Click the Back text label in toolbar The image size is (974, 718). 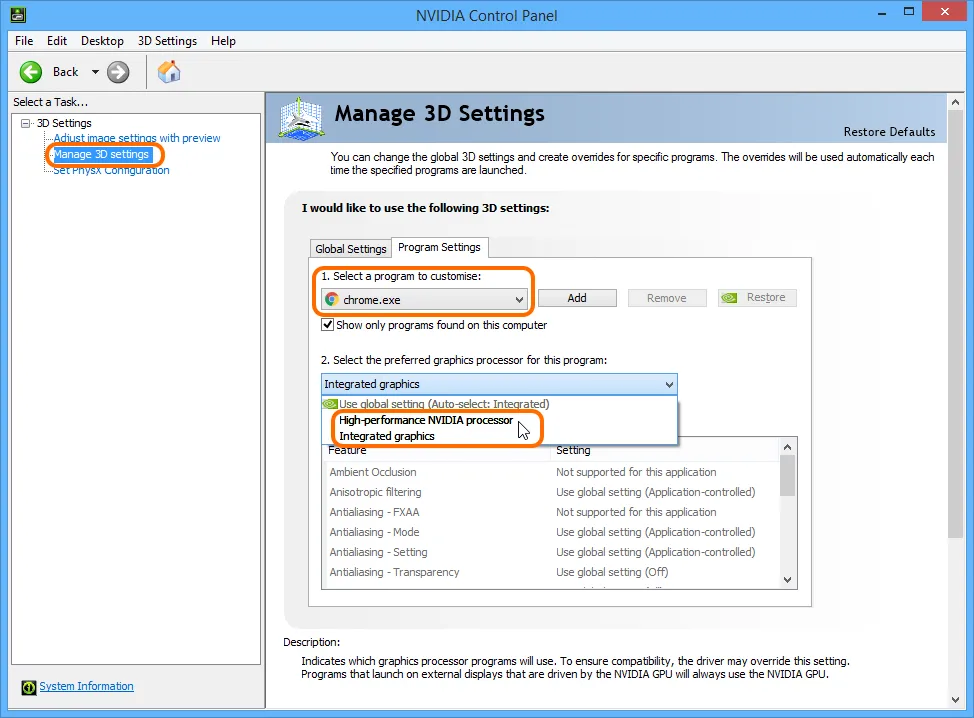point(65,72)
